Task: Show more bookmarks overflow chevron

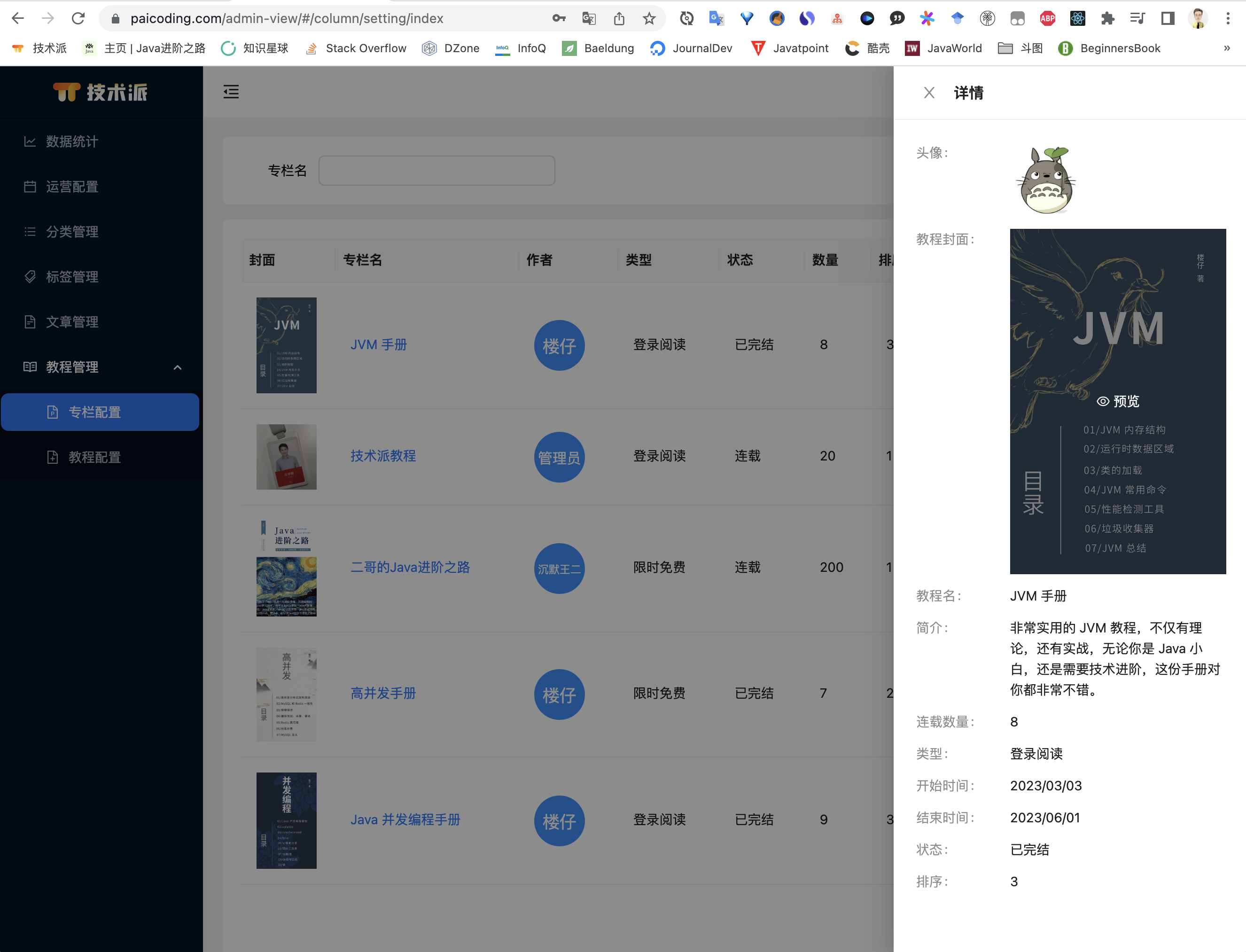Action: pyautogui.click(x=1227, y=48)
